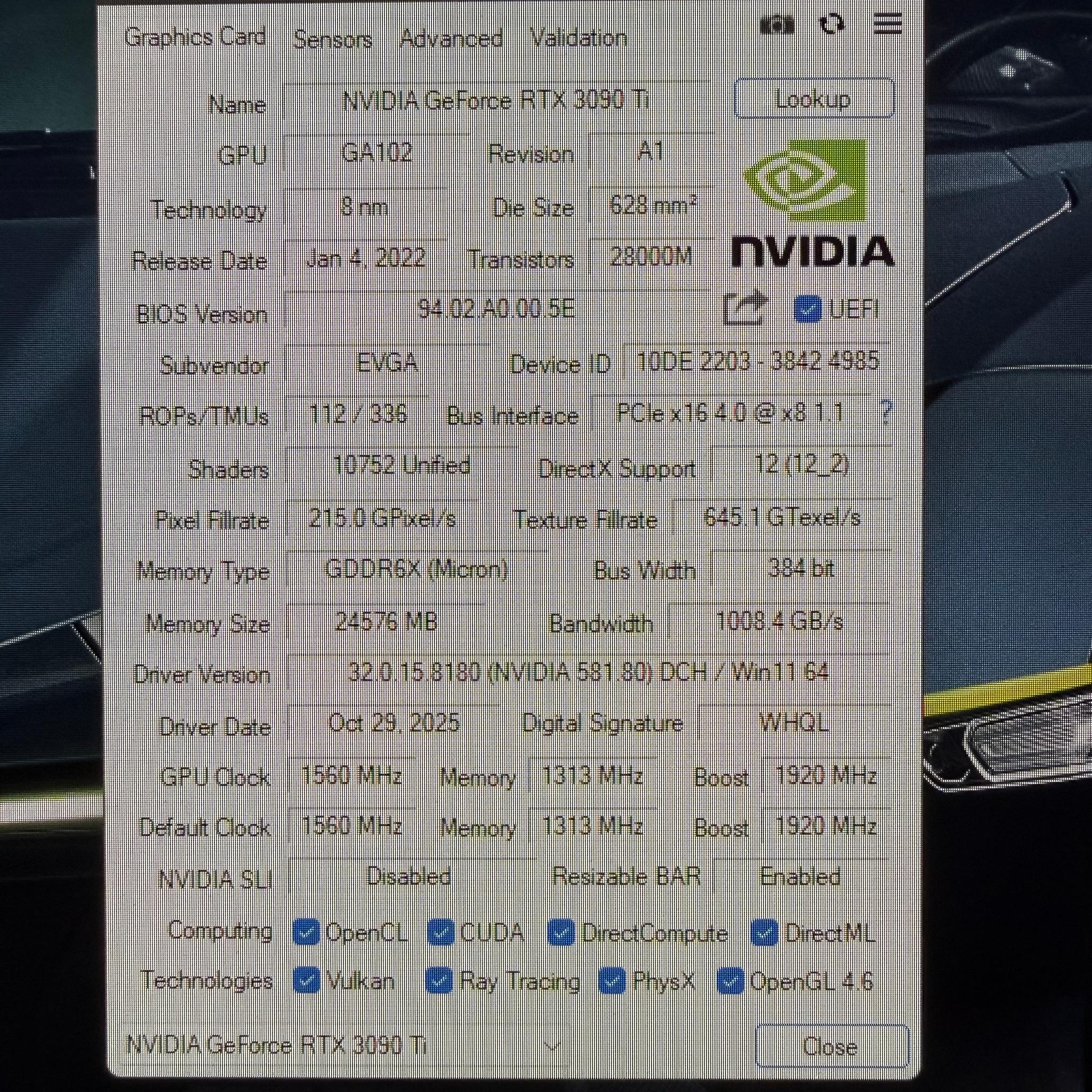Click the Shaders value 10752 Unified
This screenshot has width=1092, height=1092.
(402, 465)
